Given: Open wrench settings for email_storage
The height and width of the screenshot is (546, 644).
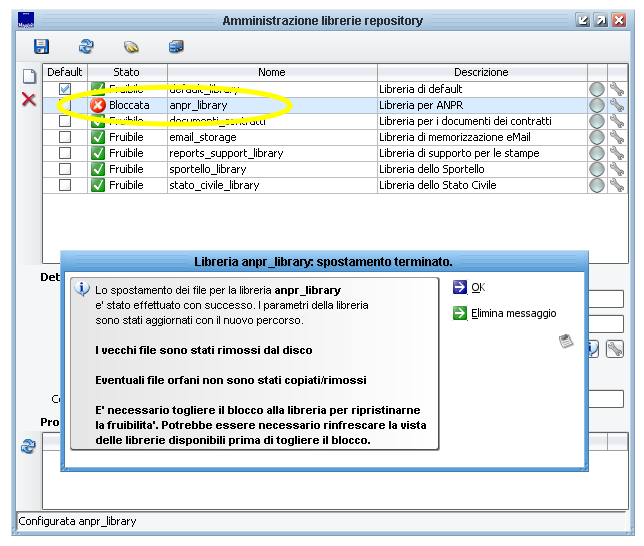Looking at the screenshot, I should coord(617,137).
